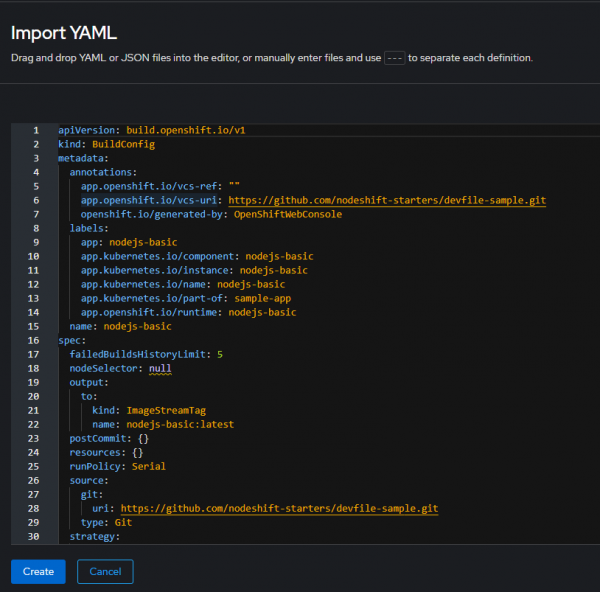Open the vcs-uri GitHub link on line 6

387,200
